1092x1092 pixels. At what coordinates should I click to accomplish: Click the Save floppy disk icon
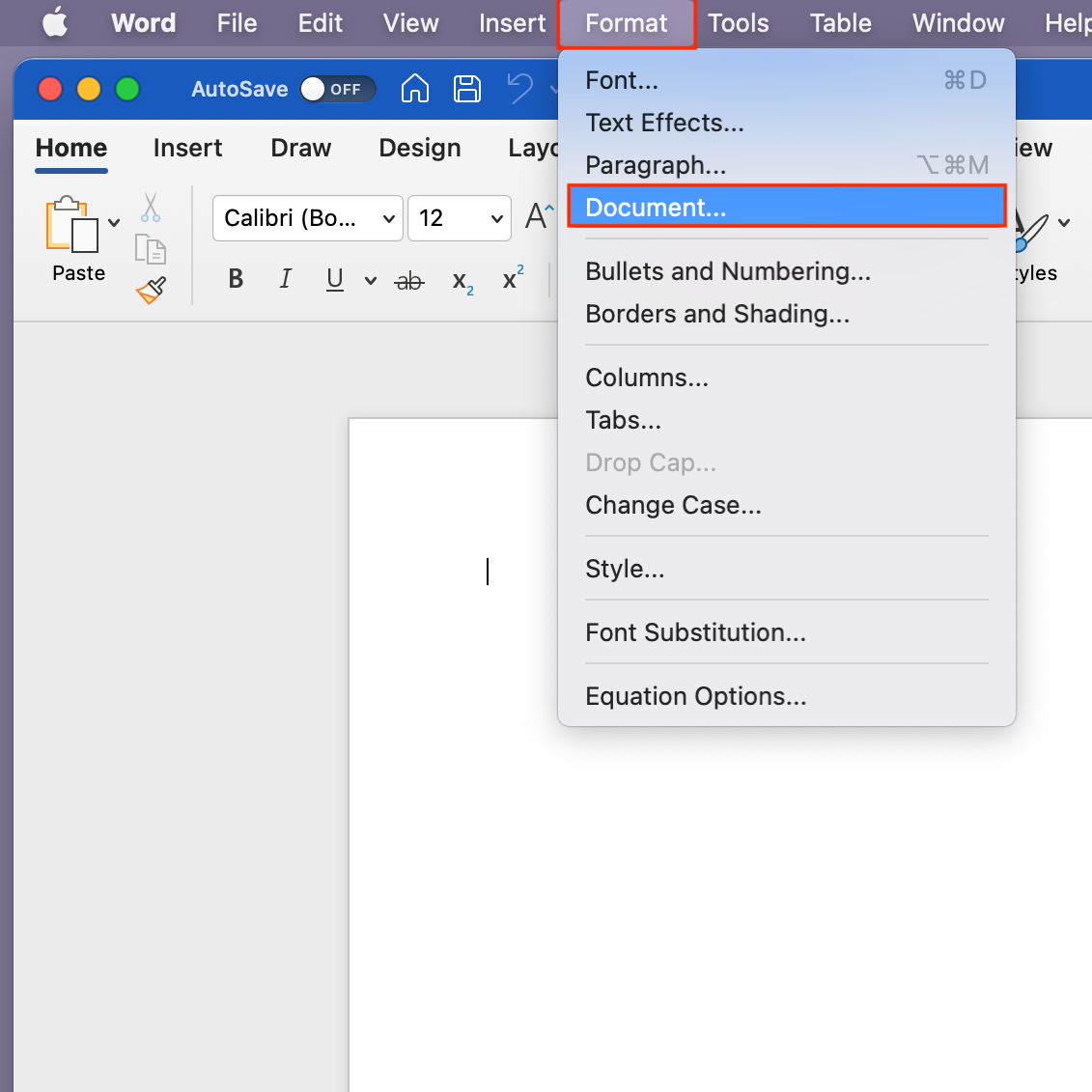(x=467, y=89)
